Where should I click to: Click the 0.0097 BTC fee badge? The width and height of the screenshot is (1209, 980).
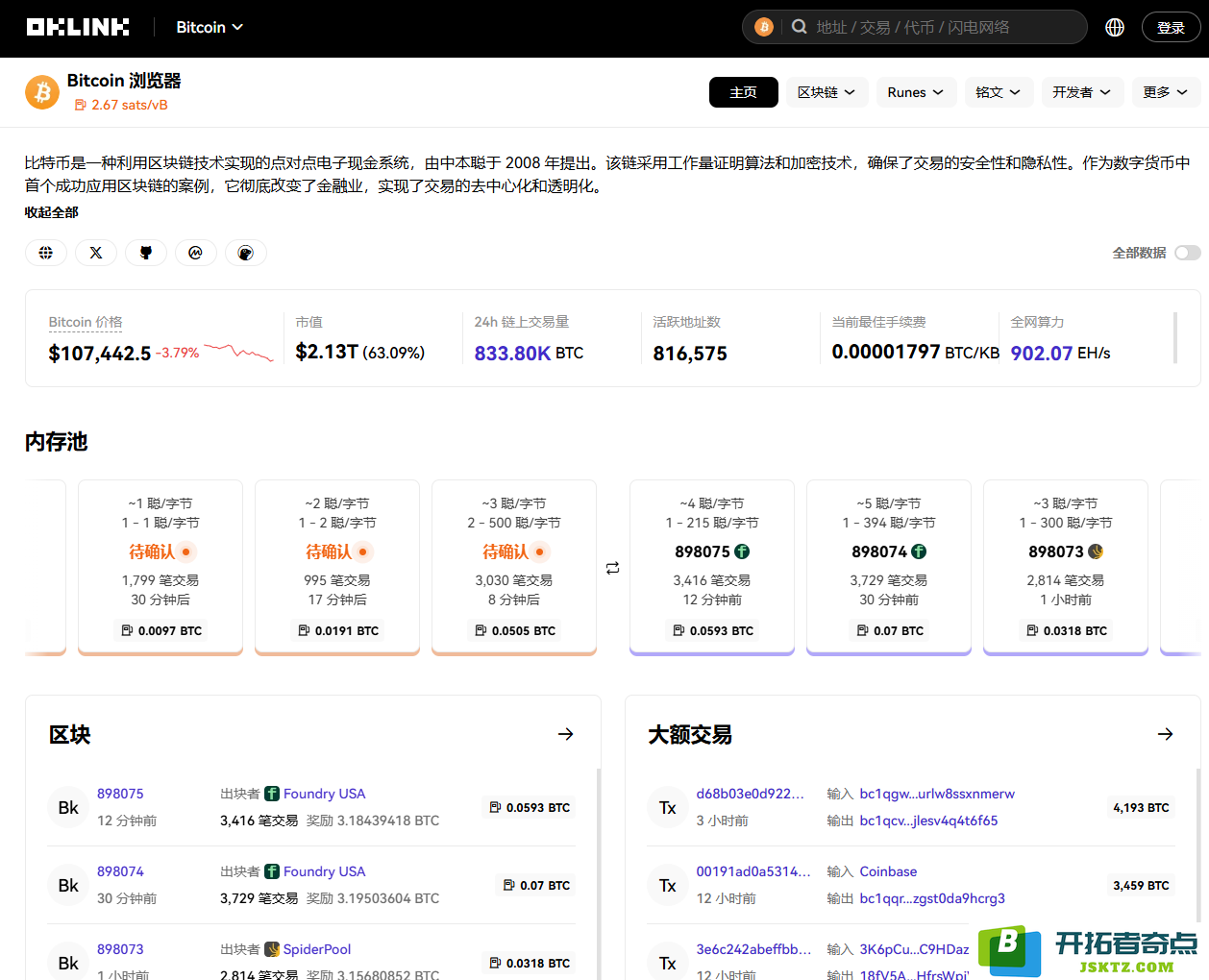[x=160, y=630]
